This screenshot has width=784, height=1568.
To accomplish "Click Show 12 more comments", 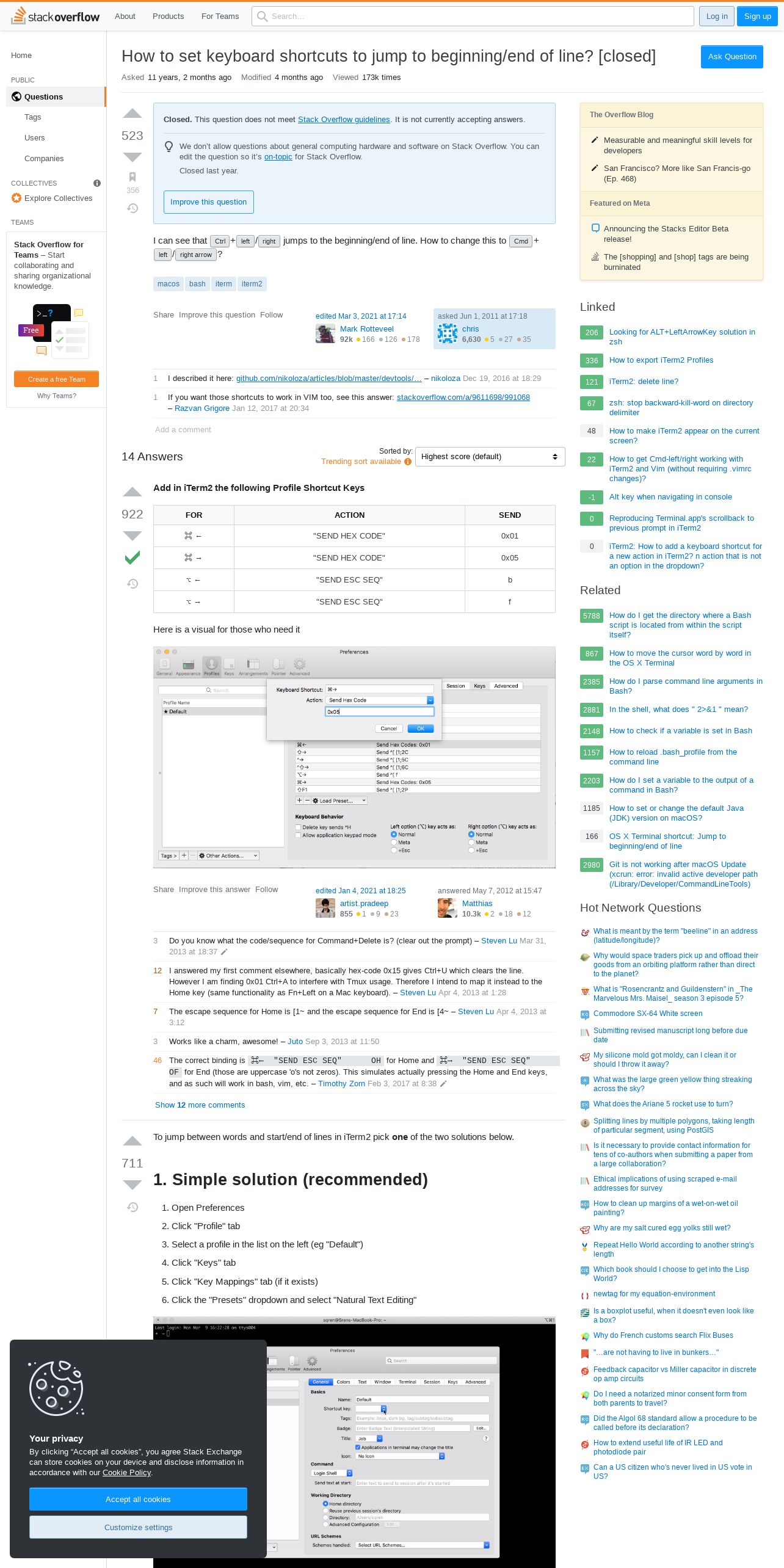I will (200, 1105).
